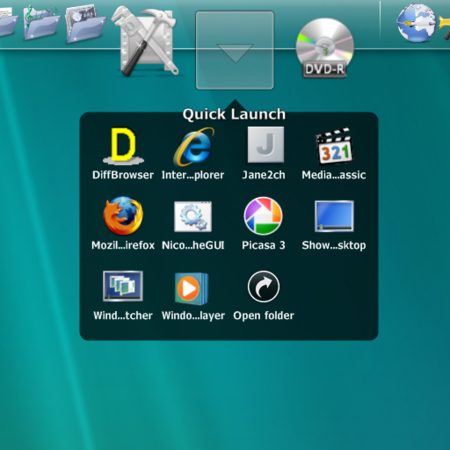This screenshot has width=450, height=450.
Task: Open the DVD-R disc icon
Action: (325, 48)
